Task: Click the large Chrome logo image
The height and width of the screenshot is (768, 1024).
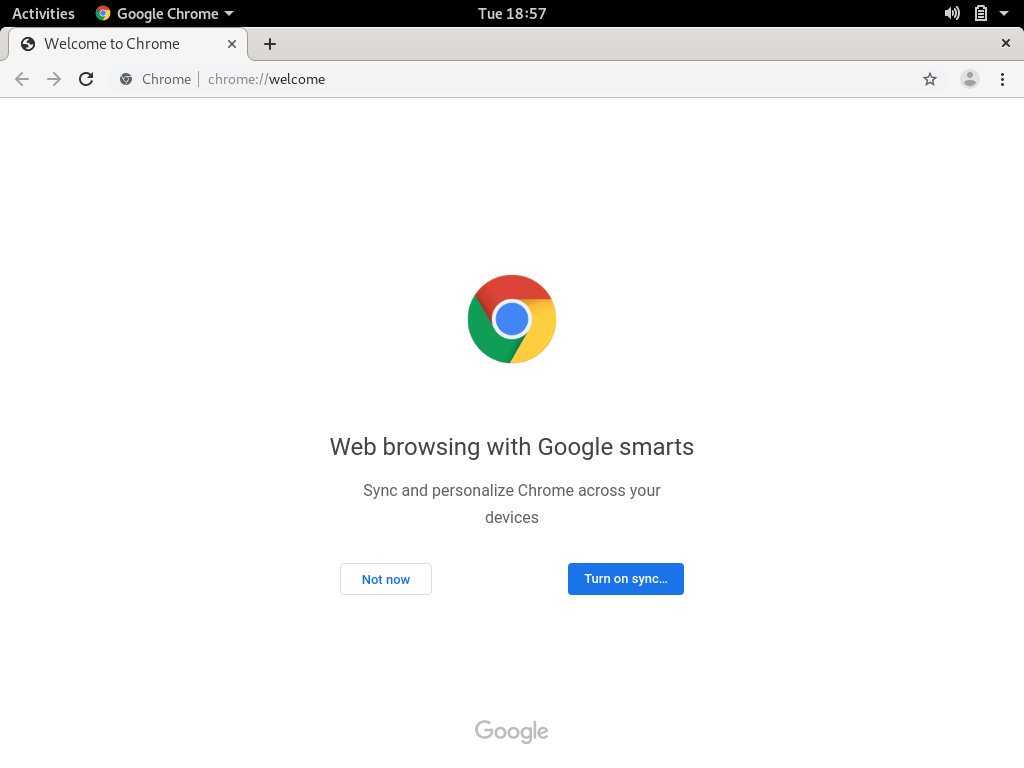Action: (x=512, y=319)
